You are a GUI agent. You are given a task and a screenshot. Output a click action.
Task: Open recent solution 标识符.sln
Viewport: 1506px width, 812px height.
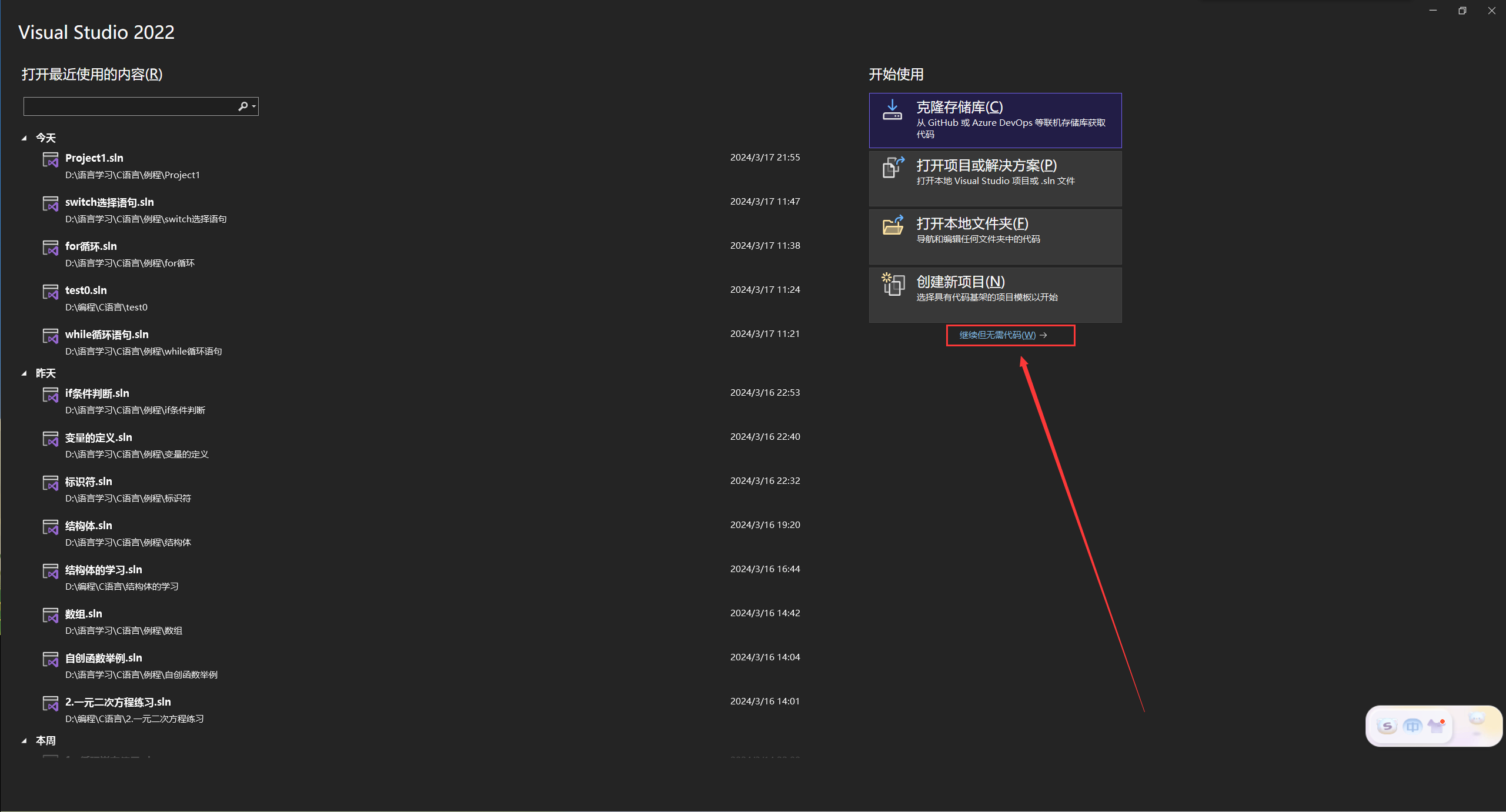421,489
